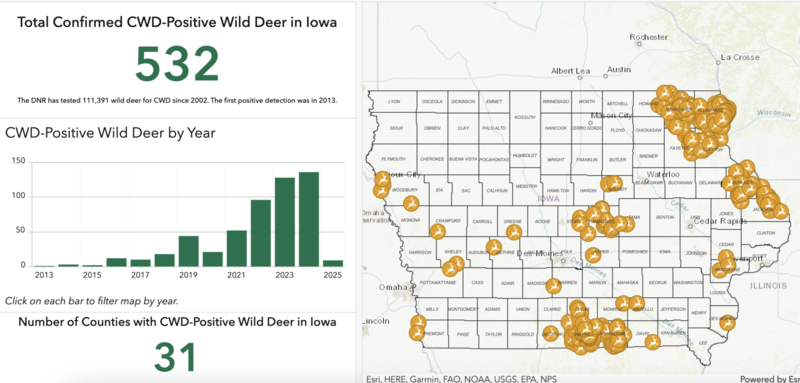Select the upper deer marker in Mills County

pos(418,322)
